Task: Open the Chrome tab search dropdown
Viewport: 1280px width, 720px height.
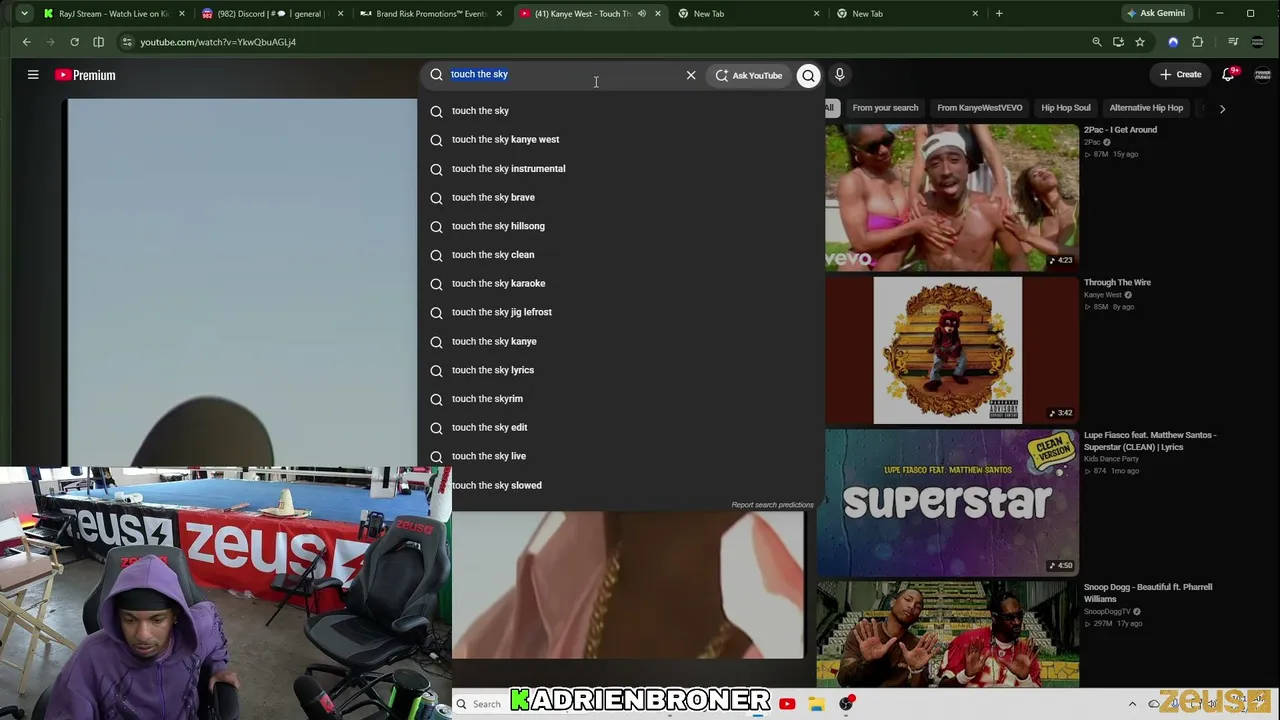Action: pyautogui.click(x=23, y=13)
